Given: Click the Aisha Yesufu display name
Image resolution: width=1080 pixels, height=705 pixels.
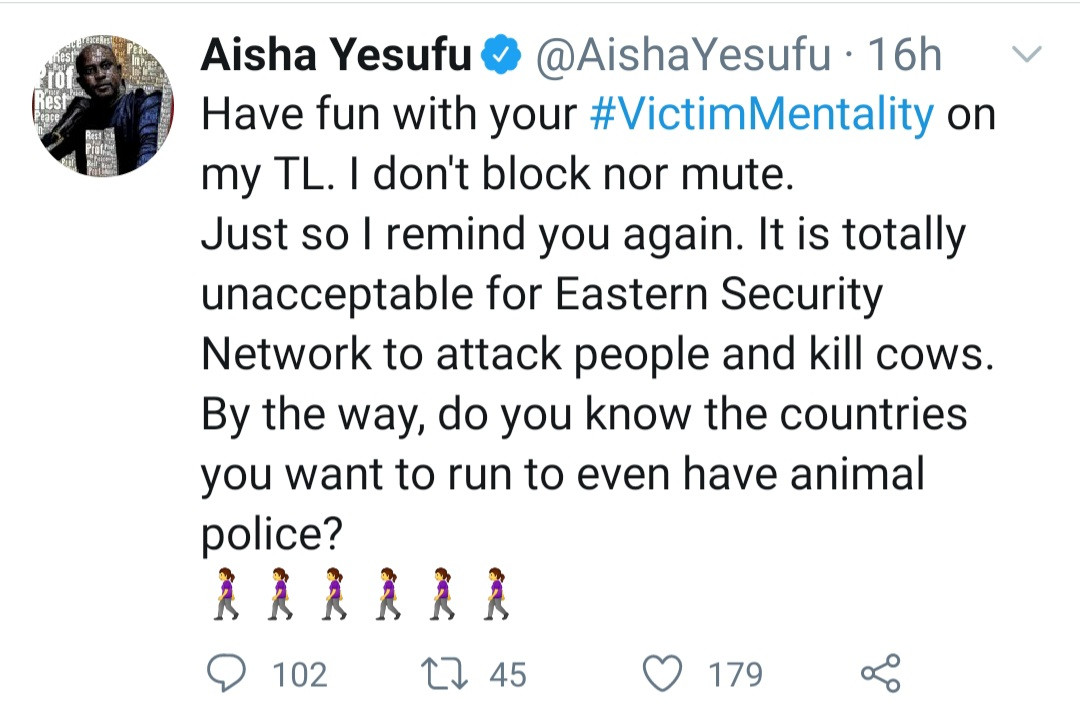Looking at the screenshot, I should [335, 56].
